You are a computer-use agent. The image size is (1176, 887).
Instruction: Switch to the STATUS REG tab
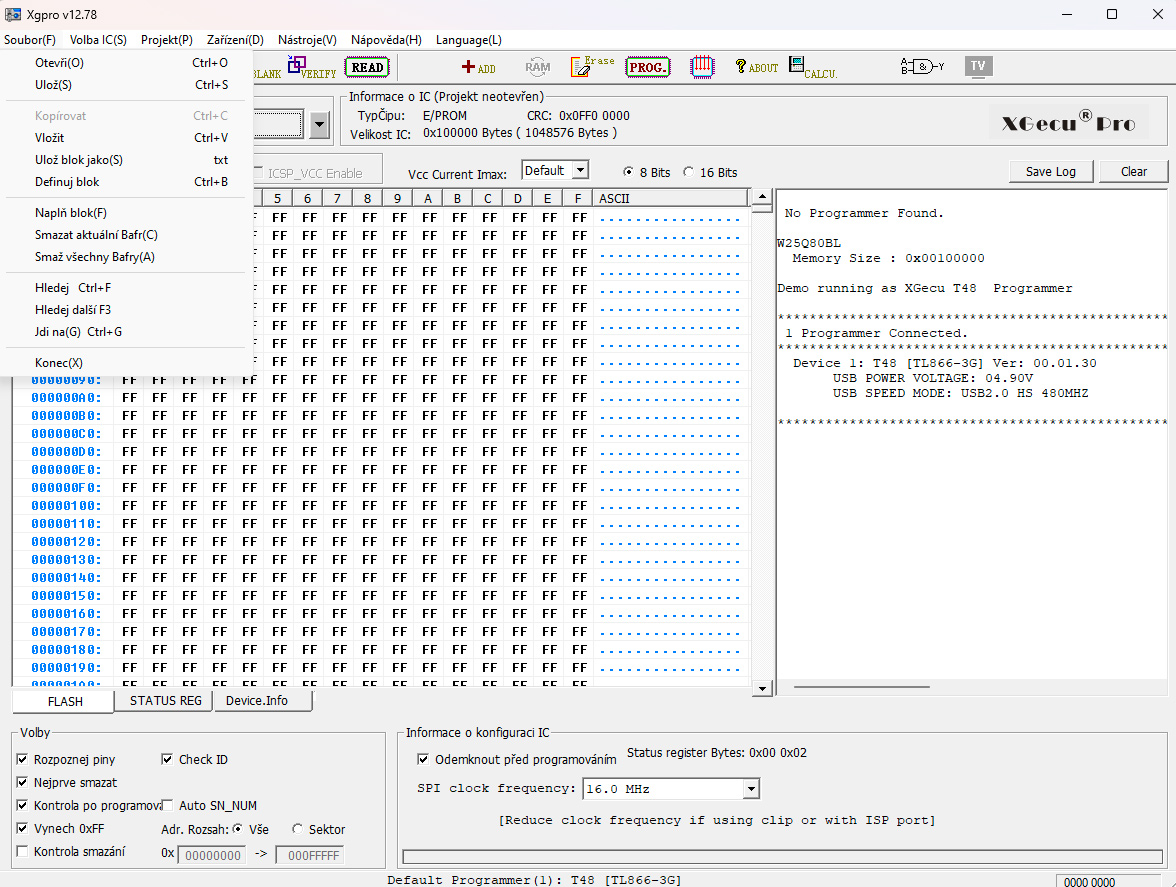tap(165, 700)
